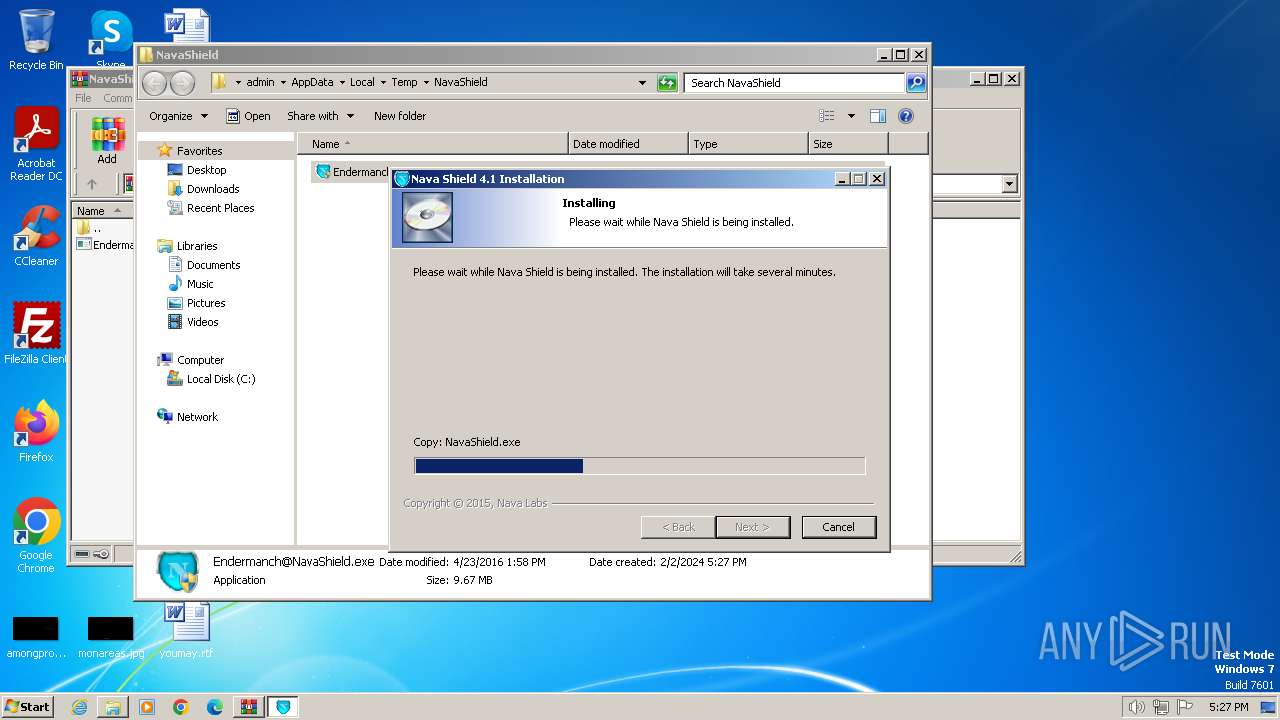Image resolution: width=1280 pixels, height=720 pixels.
Task: Click the volume tray icon
Action: (1136, 707)
